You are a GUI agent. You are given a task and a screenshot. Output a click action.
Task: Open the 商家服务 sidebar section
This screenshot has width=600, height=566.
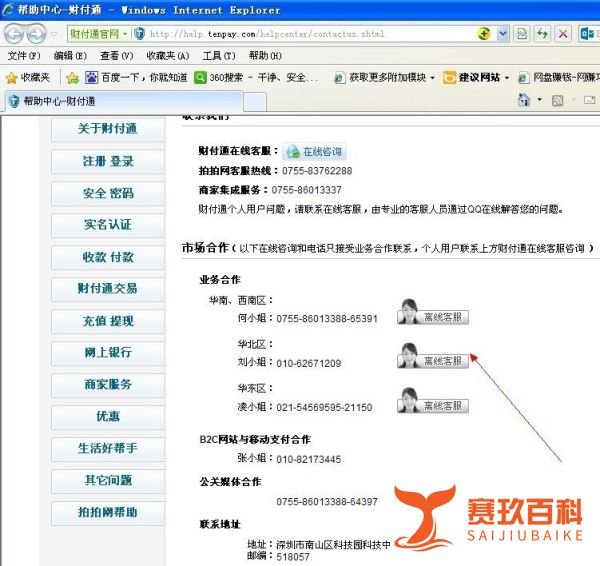click(108, 384)
